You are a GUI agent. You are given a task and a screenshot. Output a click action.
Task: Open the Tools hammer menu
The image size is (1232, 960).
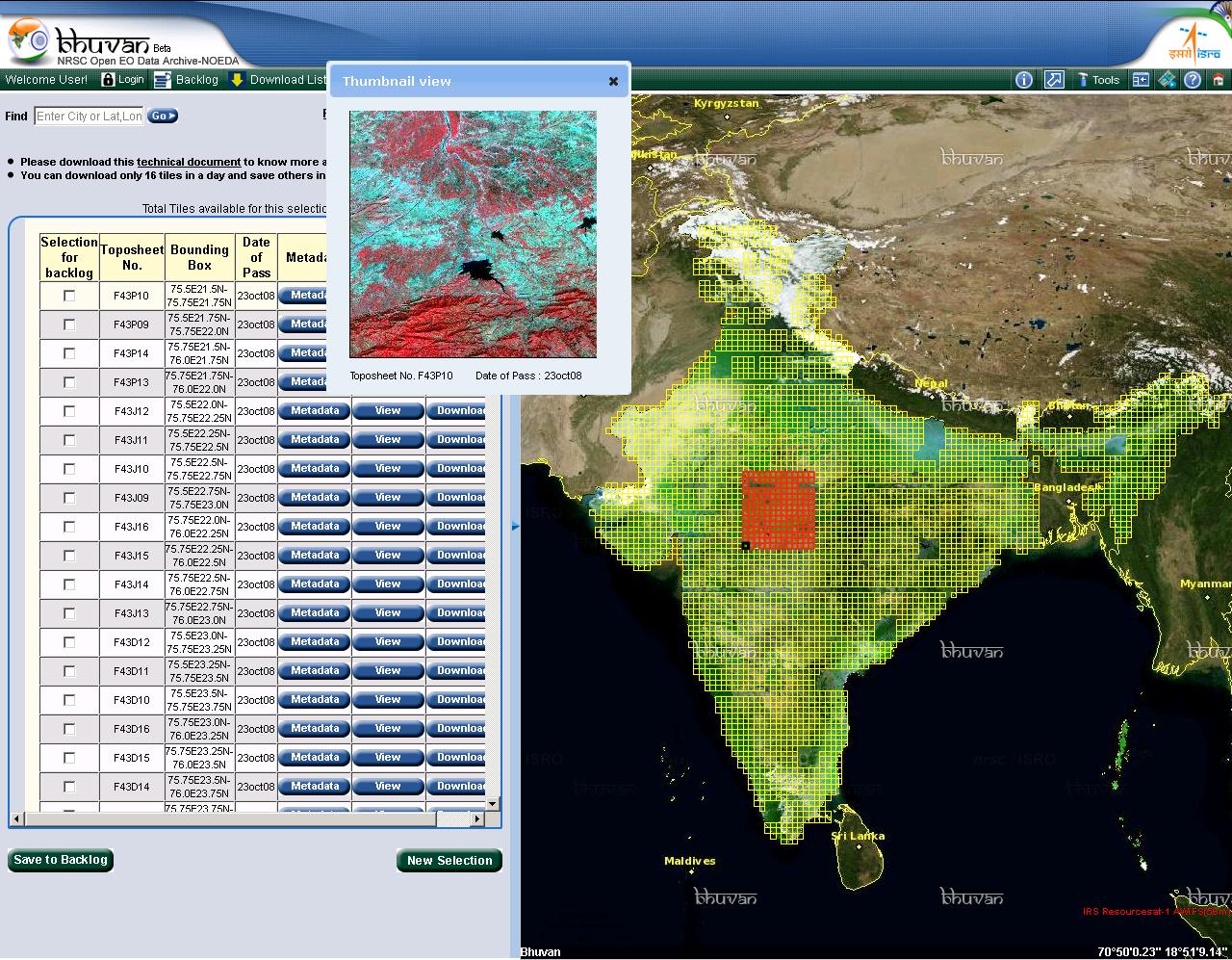(1097, 80)
